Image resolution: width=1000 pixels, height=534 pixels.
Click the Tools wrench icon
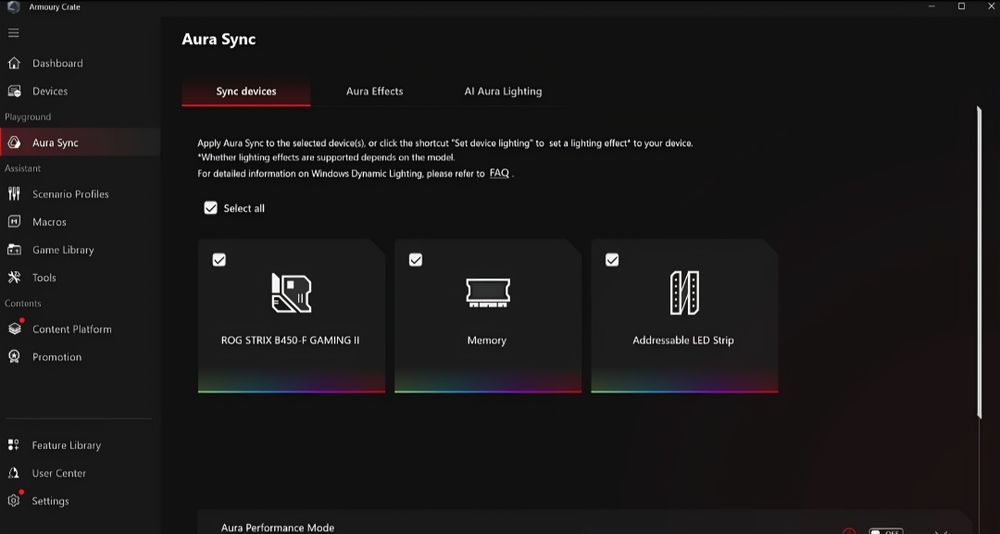[14, 278]
